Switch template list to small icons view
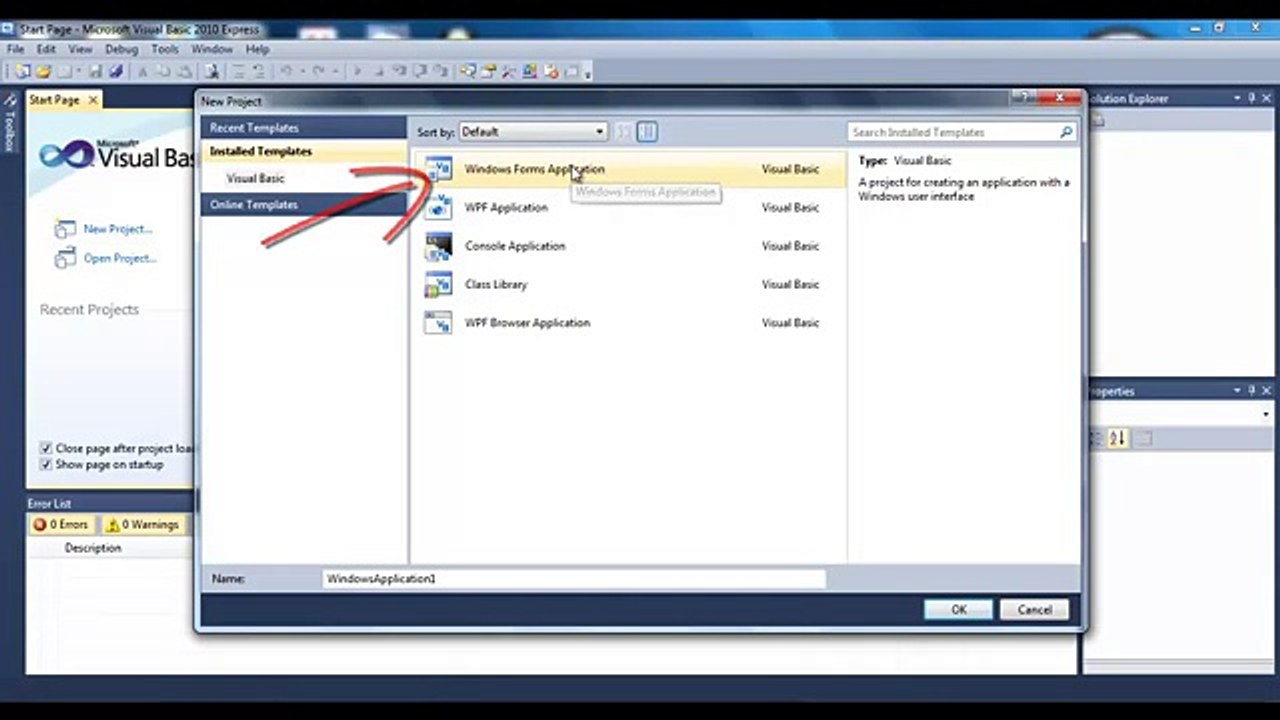Image resolution: width=1280 pixels, height=720 pixels. (623, 131)
